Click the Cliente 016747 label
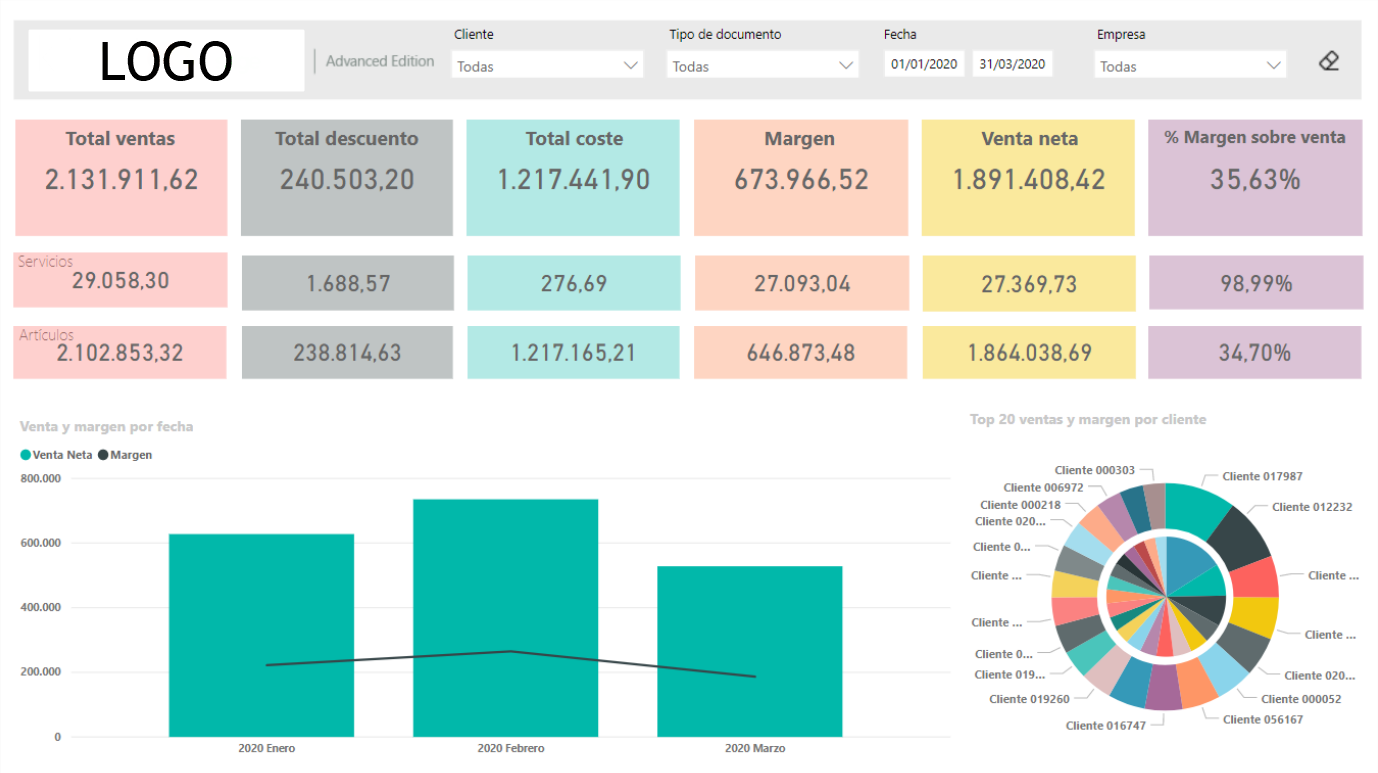 coord(1106,726)
